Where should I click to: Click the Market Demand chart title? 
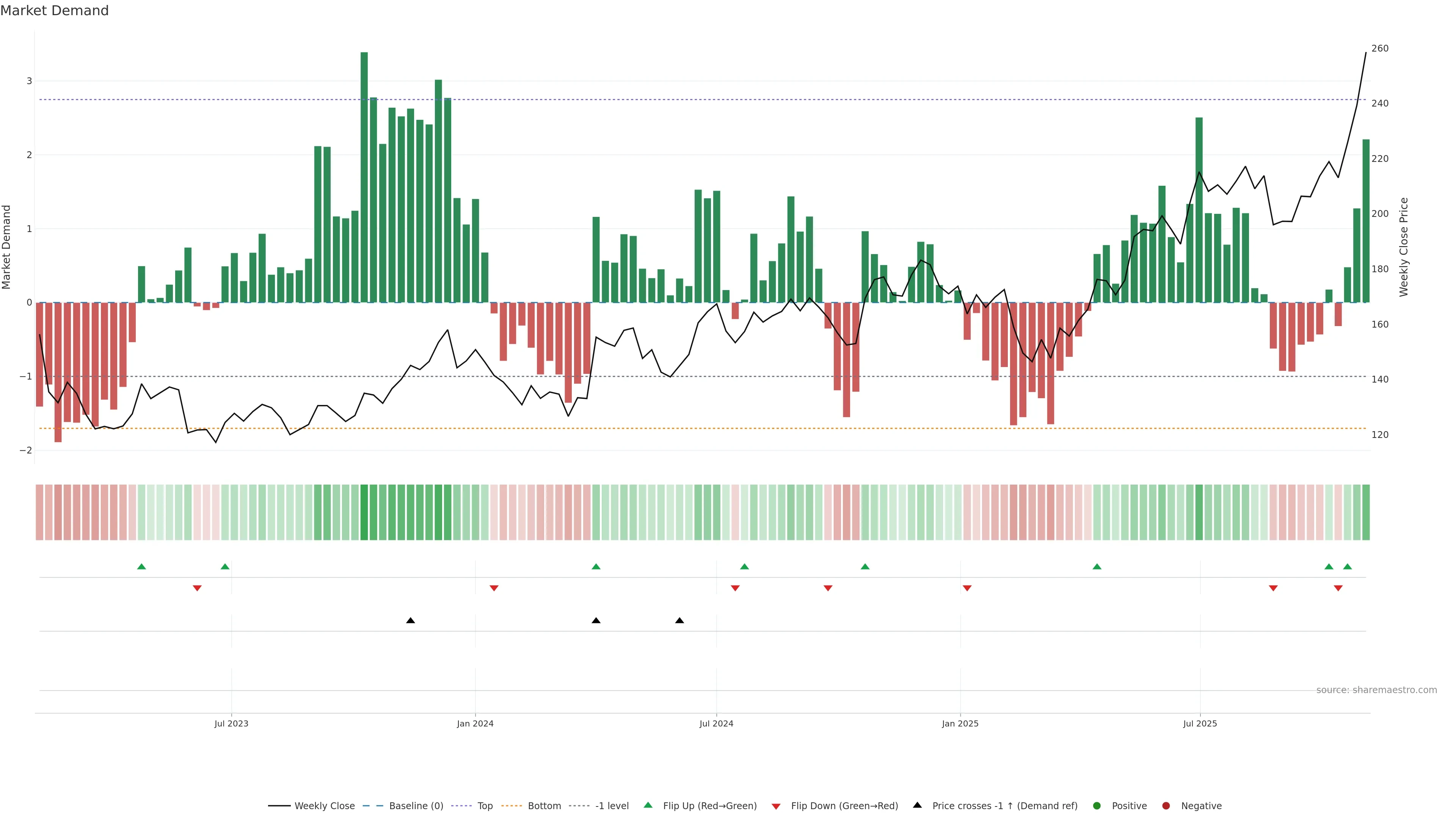pyautogui.click(x=54, y=11)
